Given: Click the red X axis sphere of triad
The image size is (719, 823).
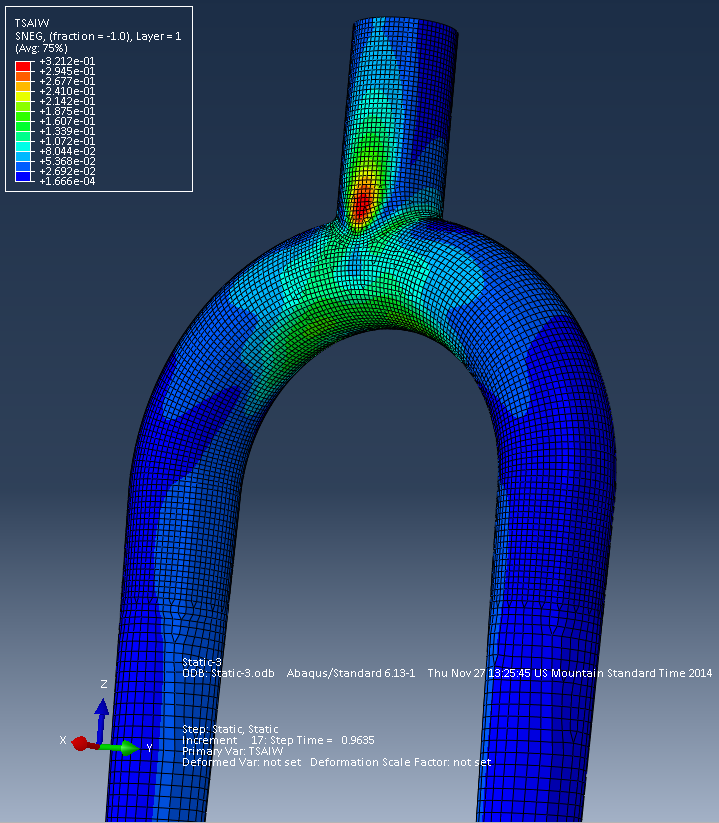Looking at the screenshot, I should (x=80, y=744).
